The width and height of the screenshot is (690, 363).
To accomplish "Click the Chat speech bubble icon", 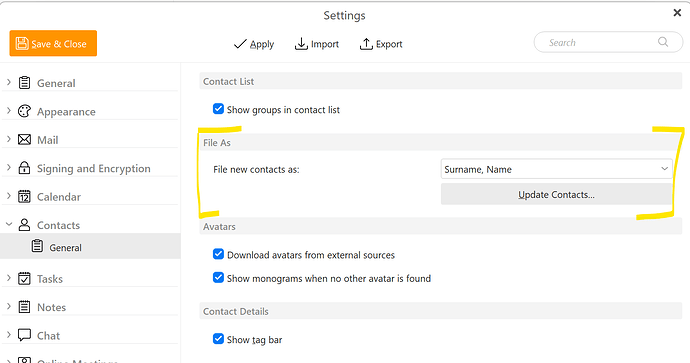I will tap(24, 335).
